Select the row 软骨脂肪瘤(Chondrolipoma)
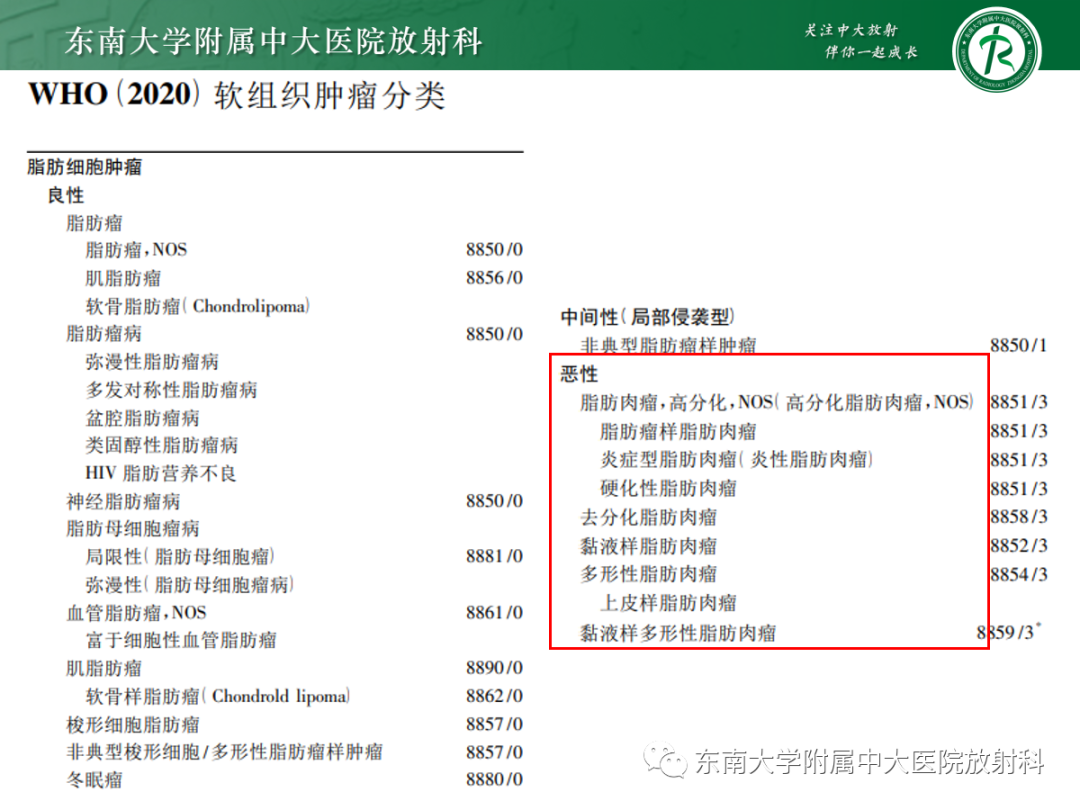Screen dimensions: 1080x810 coord(198,306)
